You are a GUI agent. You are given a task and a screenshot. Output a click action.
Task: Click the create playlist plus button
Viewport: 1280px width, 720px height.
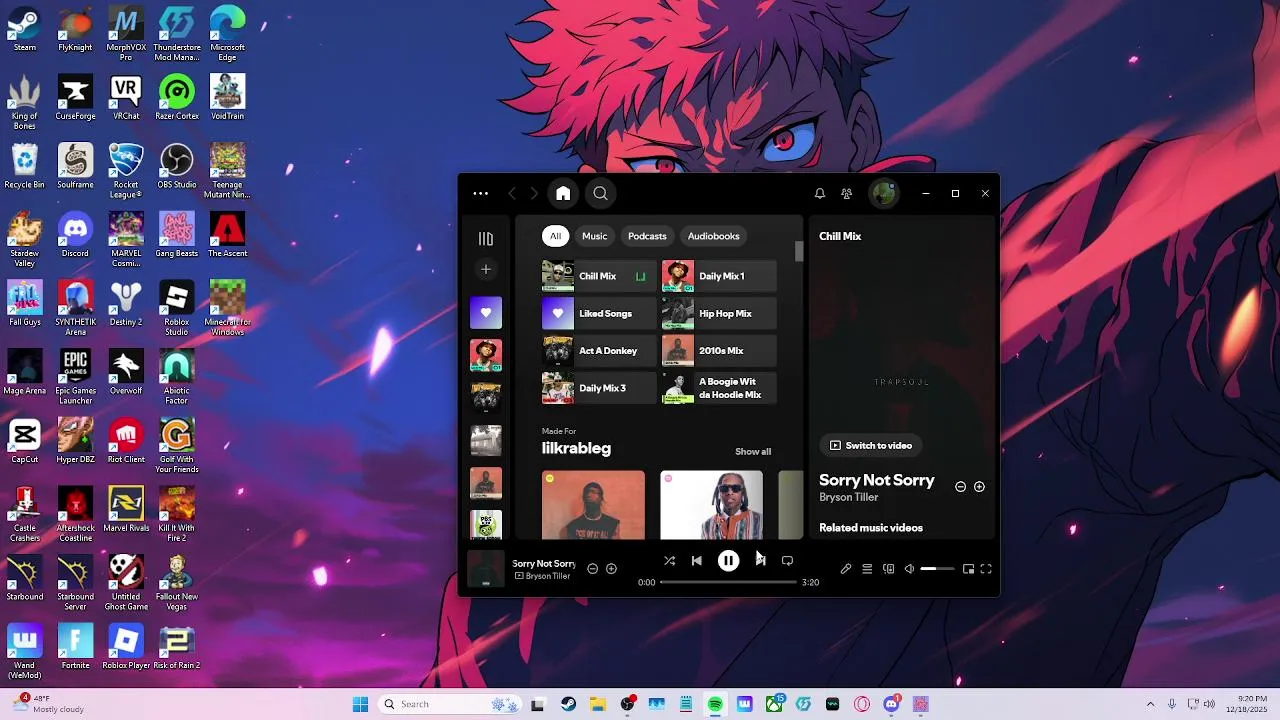pyautogui.click(x=486, y=269)
